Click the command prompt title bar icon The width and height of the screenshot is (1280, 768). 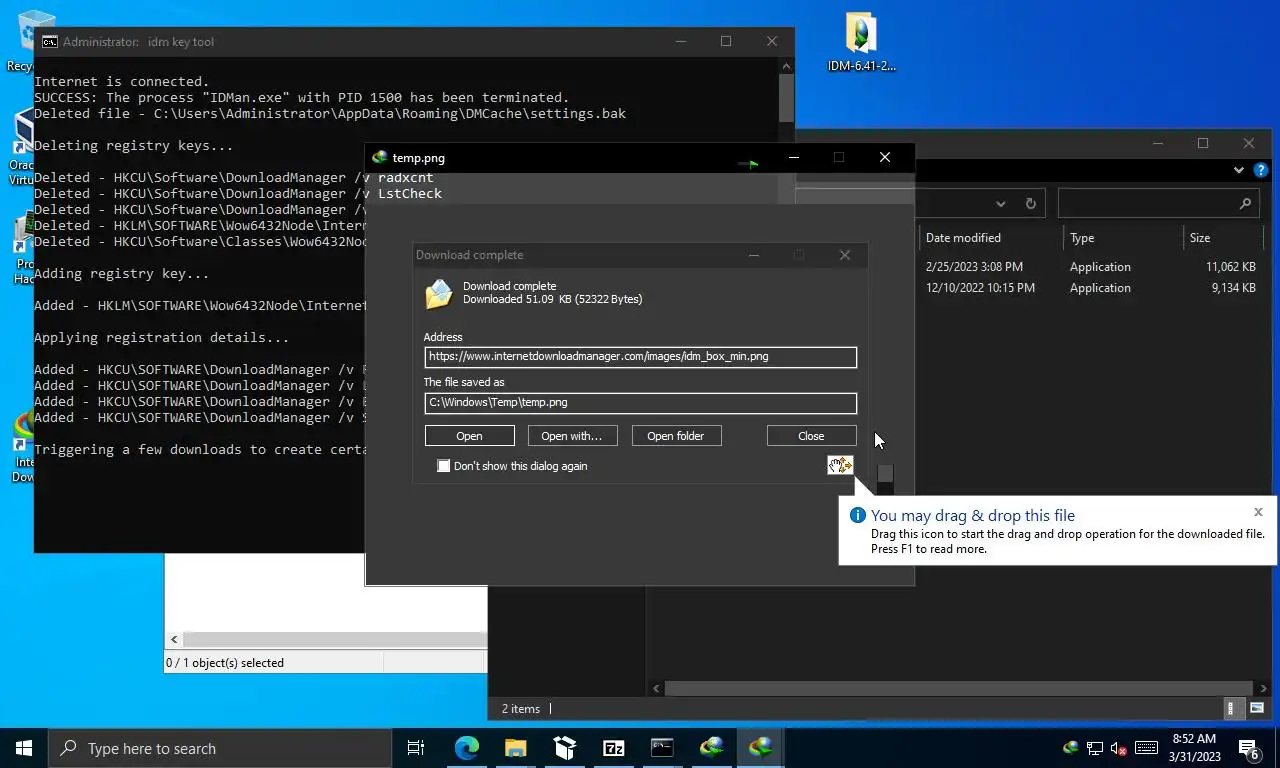pos(49,42)
